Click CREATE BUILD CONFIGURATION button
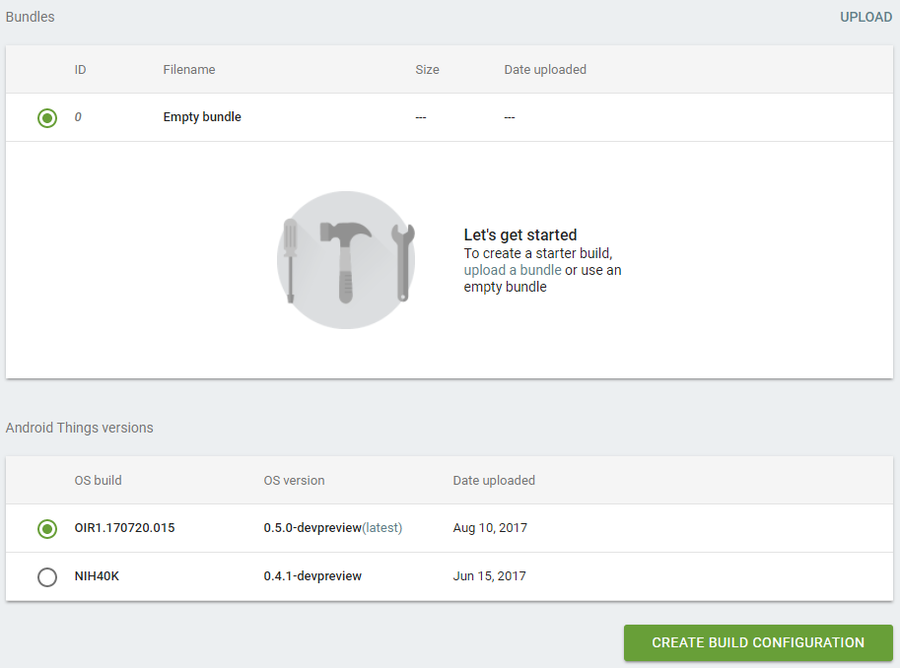 pyautogui.click(x=758, y=643)
